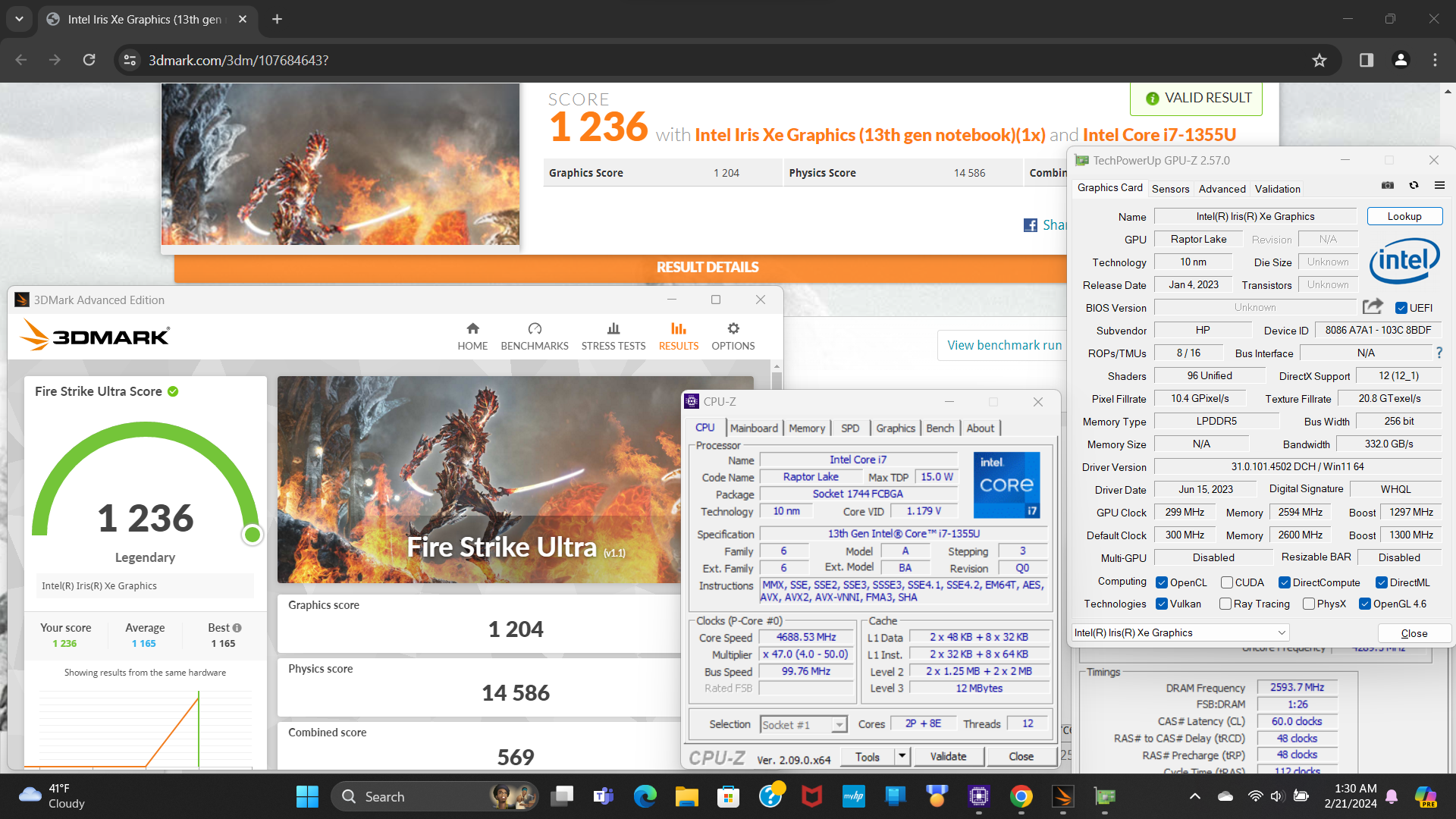1456x819 pixels.
Task: Toggle PhysX checkbox
Action: pos(1308,604)
